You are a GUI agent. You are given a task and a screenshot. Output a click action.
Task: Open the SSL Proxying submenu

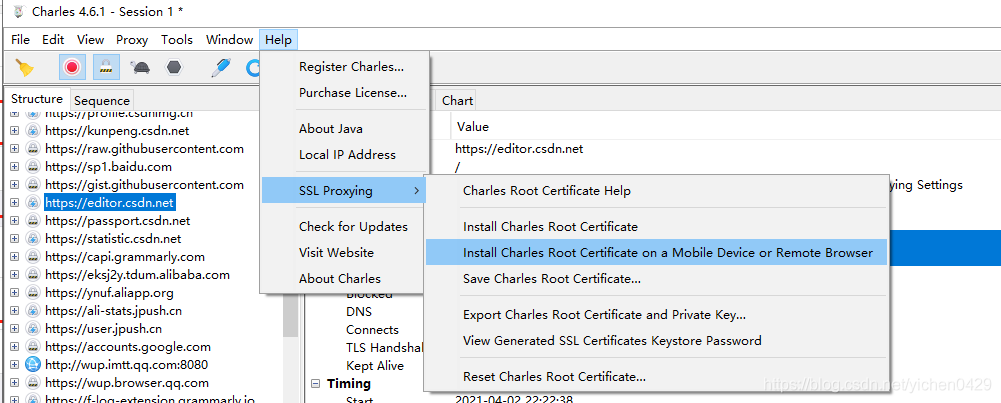pos(345,190)
